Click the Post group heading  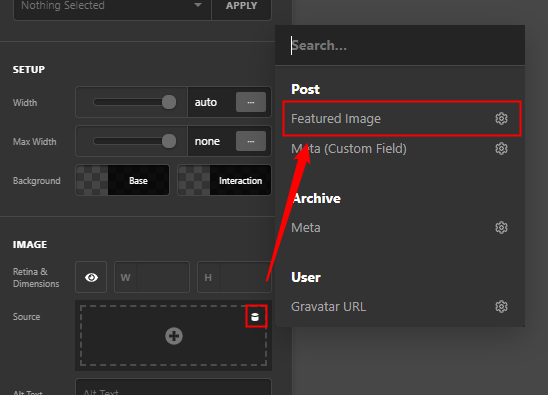[305, 89]
